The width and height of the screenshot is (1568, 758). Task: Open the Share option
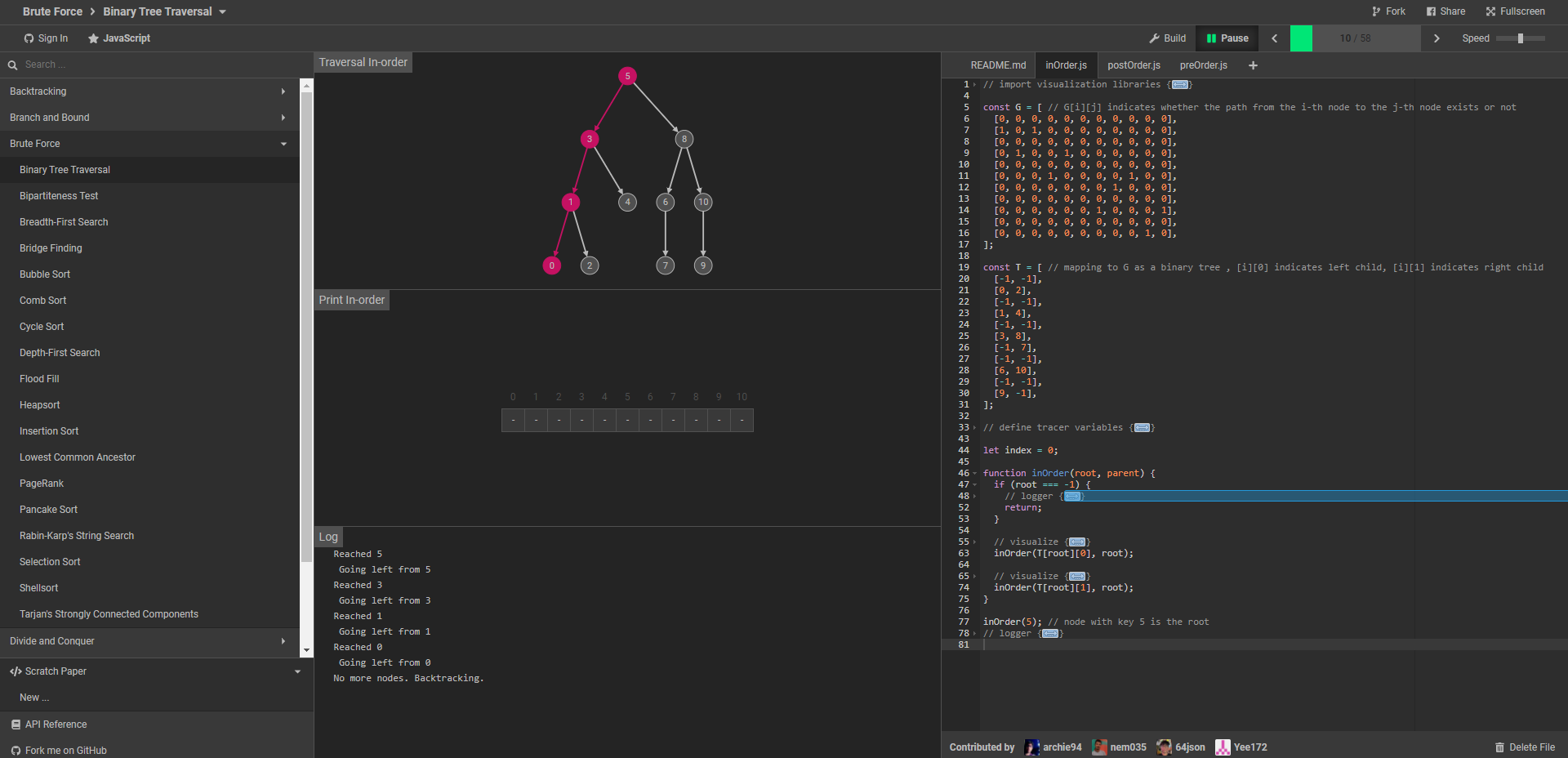pos(1445,11)
